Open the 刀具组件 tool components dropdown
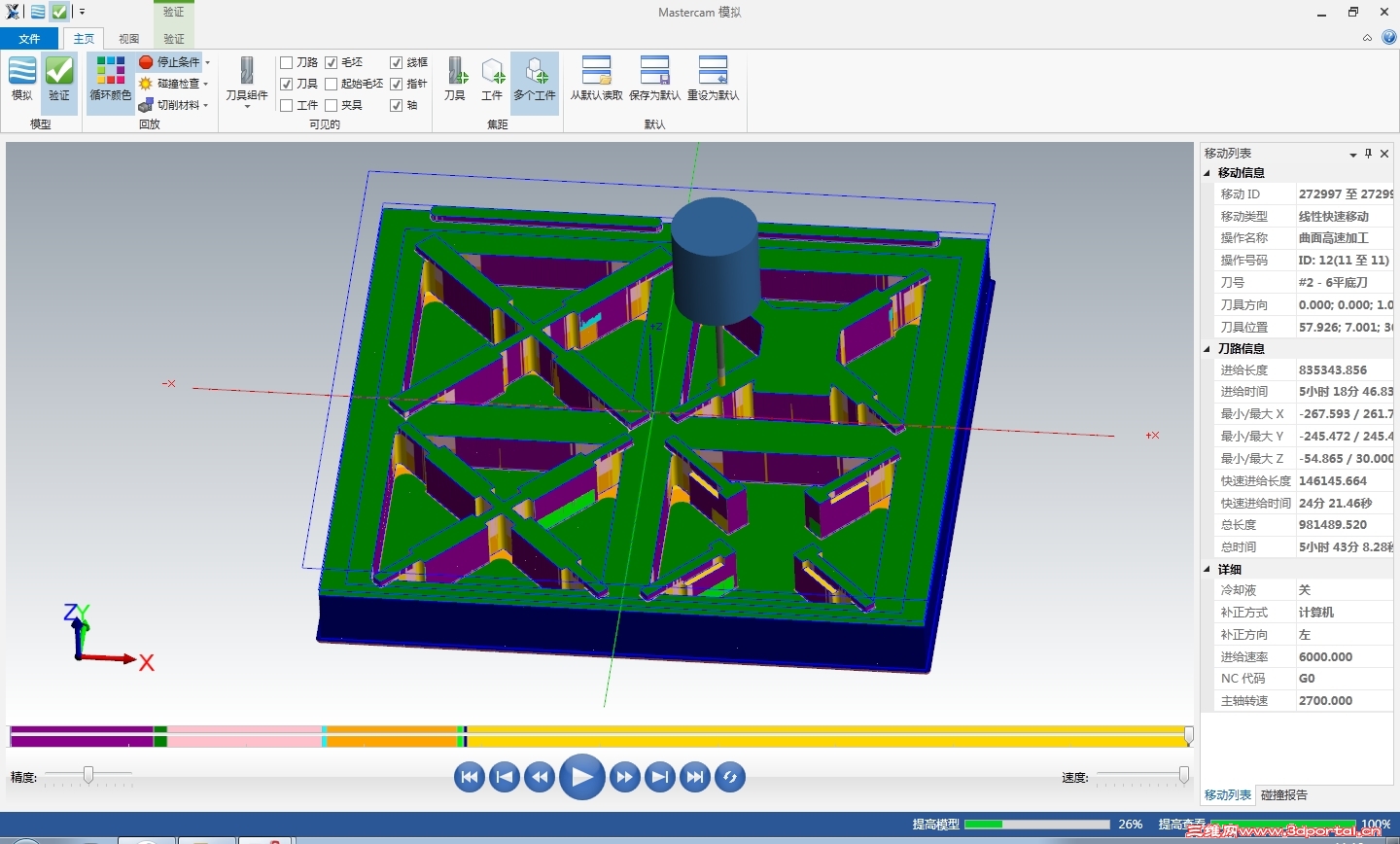The width and height of the screenshot is (1400, 844). tap(247, 81)
